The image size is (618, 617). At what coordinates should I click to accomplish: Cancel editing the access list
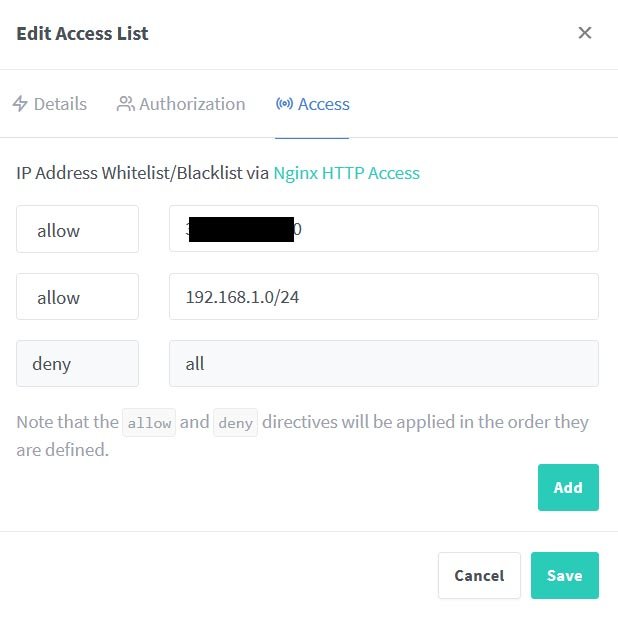(x=479, y=576)
